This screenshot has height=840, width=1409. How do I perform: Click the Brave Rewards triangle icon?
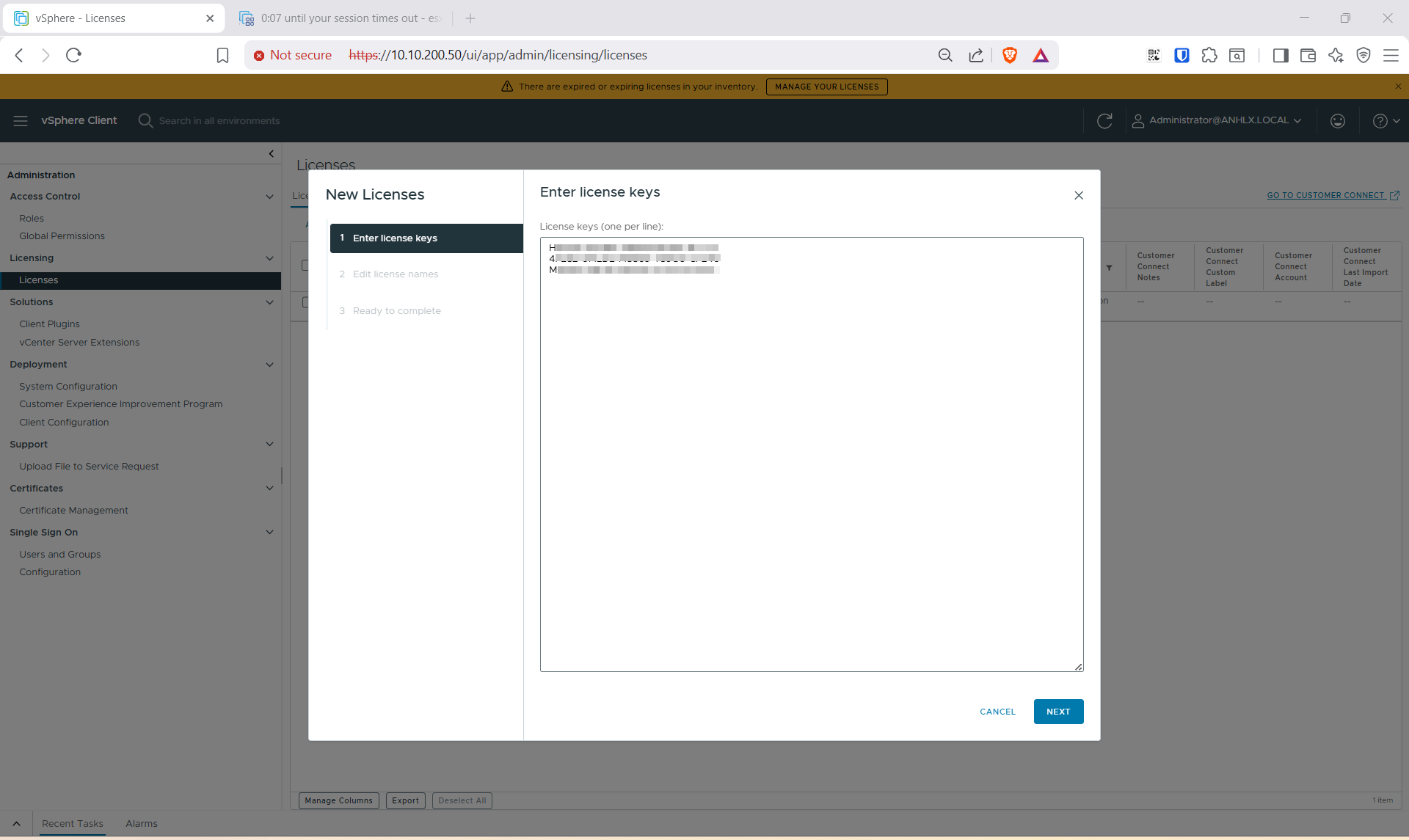1041,55
